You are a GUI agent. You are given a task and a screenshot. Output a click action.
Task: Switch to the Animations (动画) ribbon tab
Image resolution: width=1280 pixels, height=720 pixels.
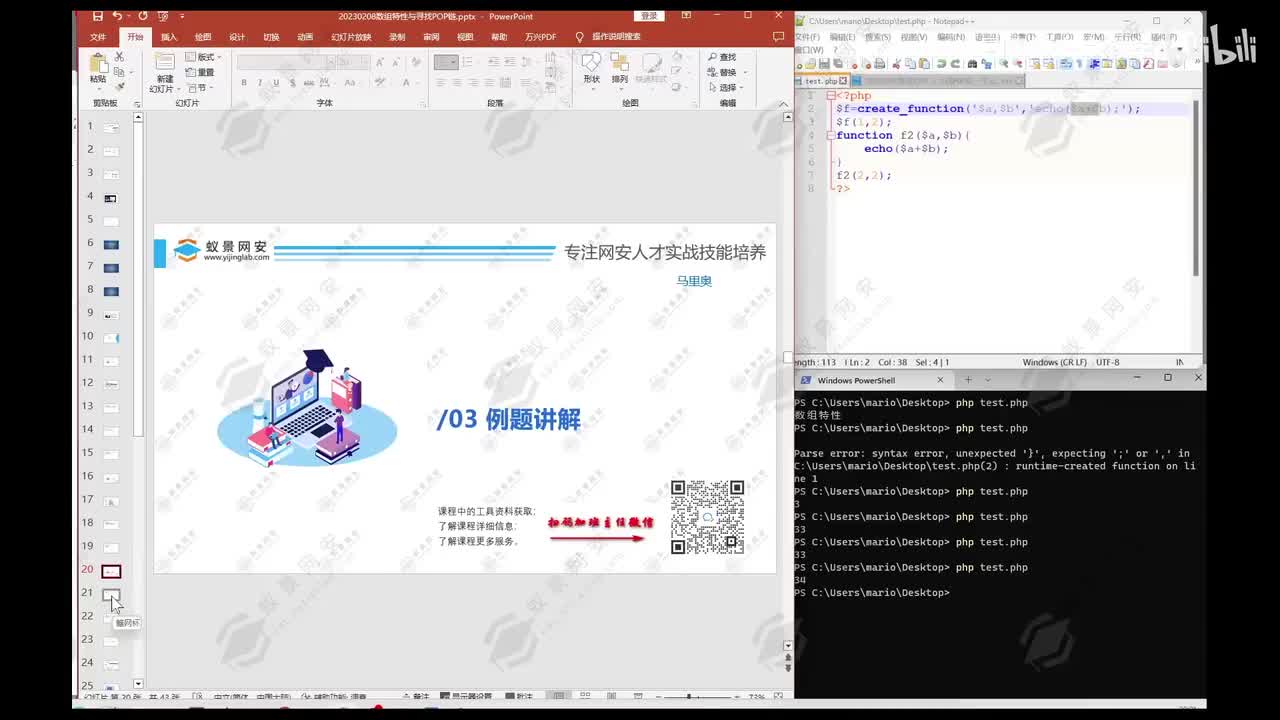[305, 37]
